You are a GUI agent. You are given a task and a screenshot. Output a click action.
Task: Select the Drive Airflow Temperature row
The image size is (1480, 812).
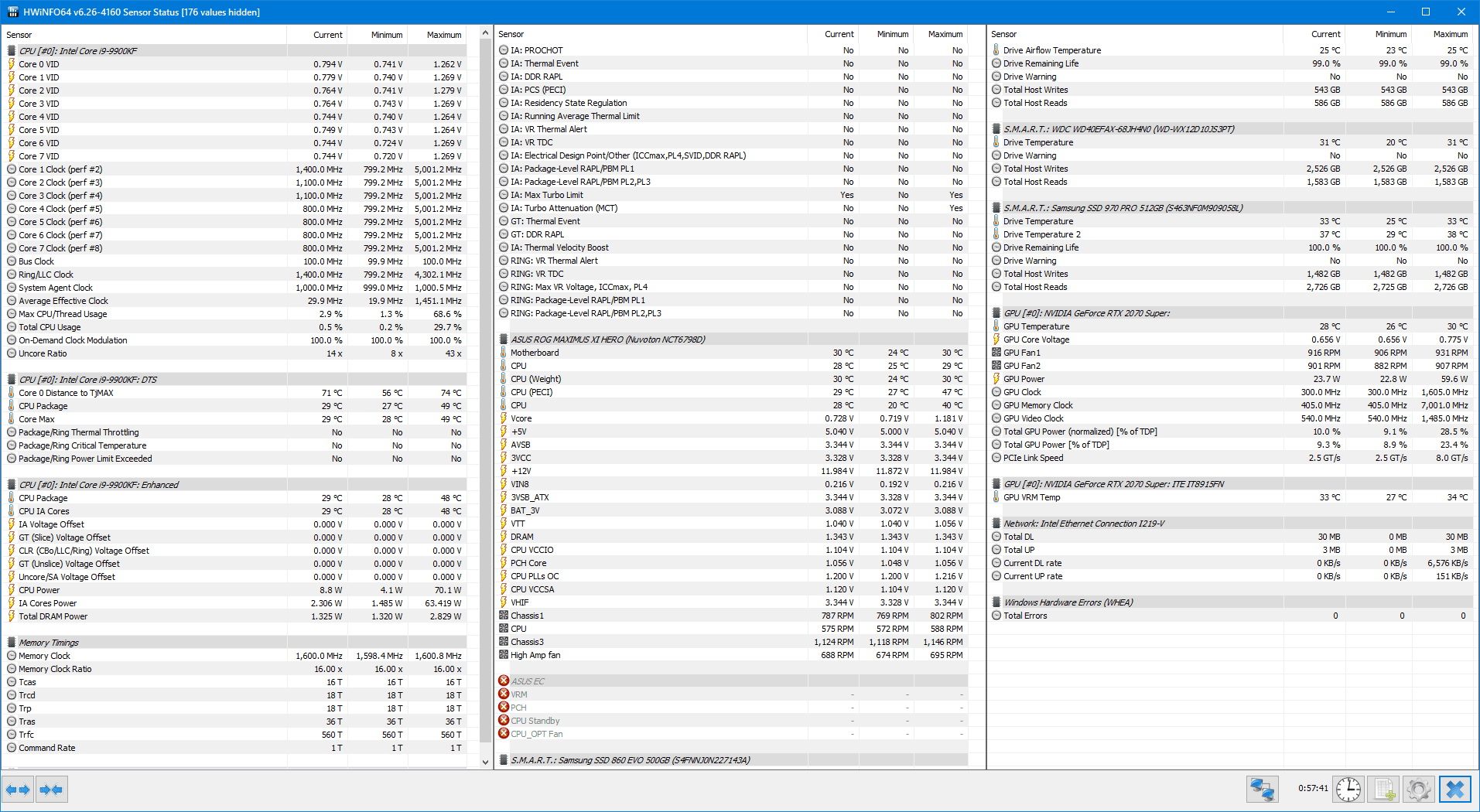(1231, 50)
